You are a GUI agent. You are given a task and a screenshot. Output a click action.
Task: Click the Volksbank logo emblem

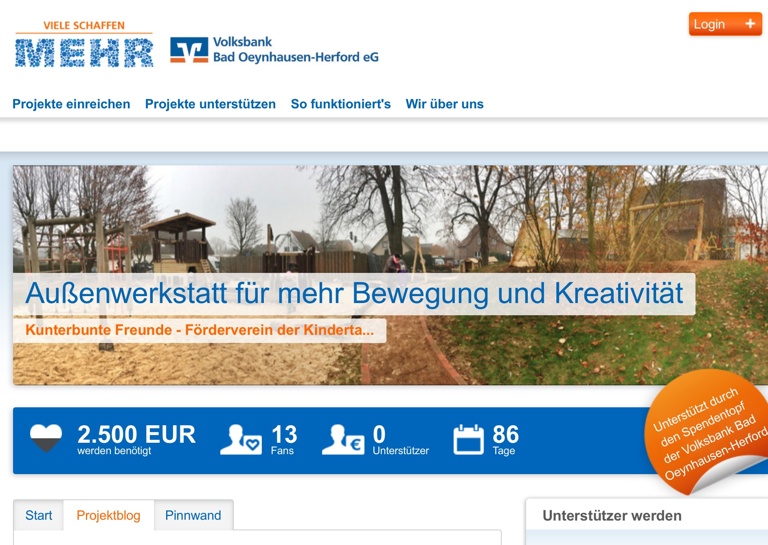189,50
